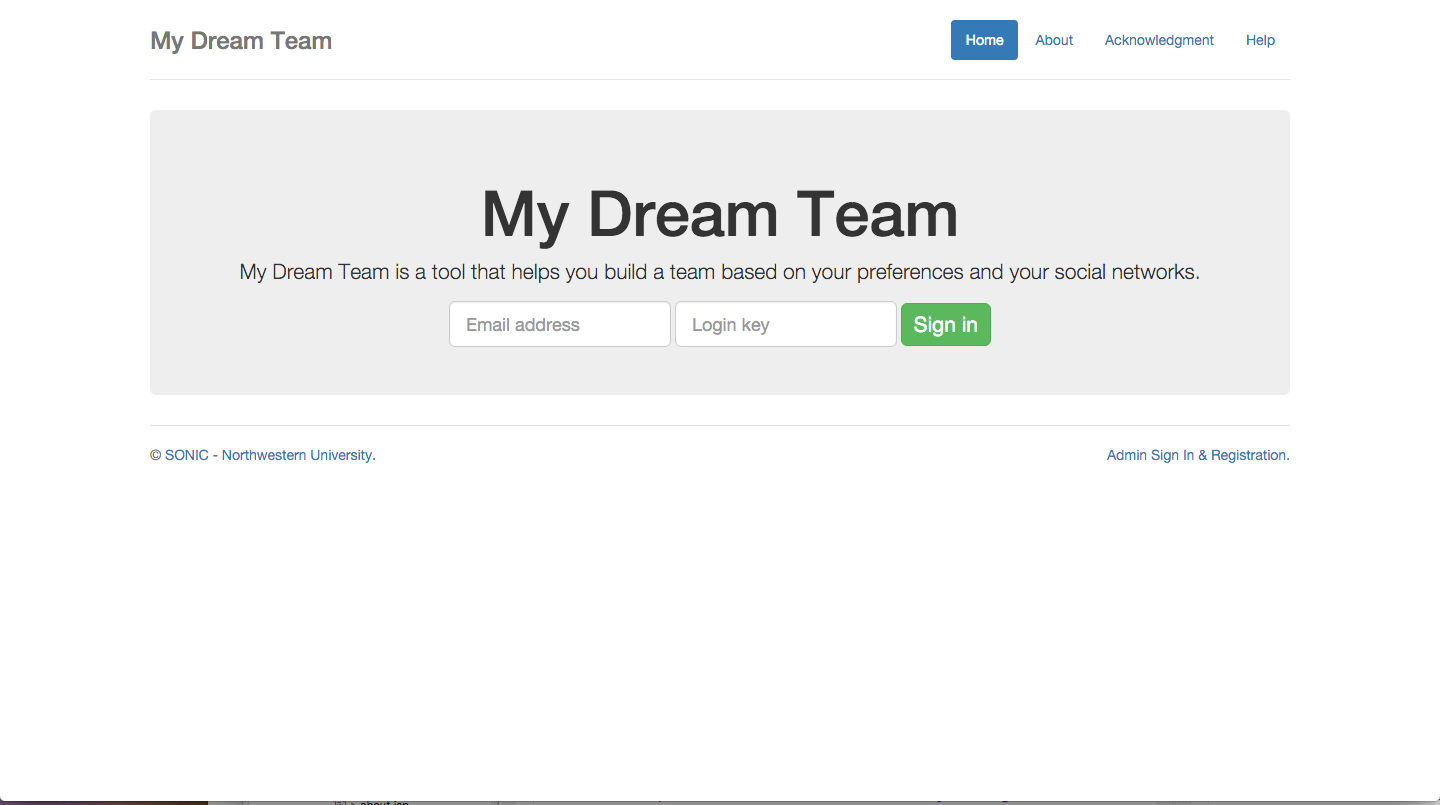Image resolution: width=1440 pixels, height=805 pixels.
Task: Focus the Email address field
Action: pyautogui.click(x=559, y=325)
